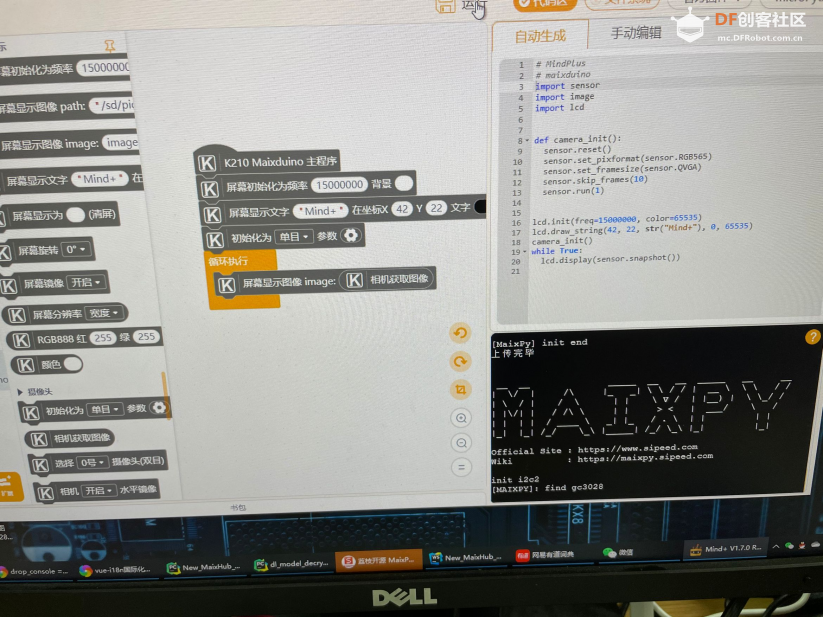This screenshot has height=617, width=823.
Task: Open terminal help question mark icon
Action: pyautogui.click(x=812, y=337)
